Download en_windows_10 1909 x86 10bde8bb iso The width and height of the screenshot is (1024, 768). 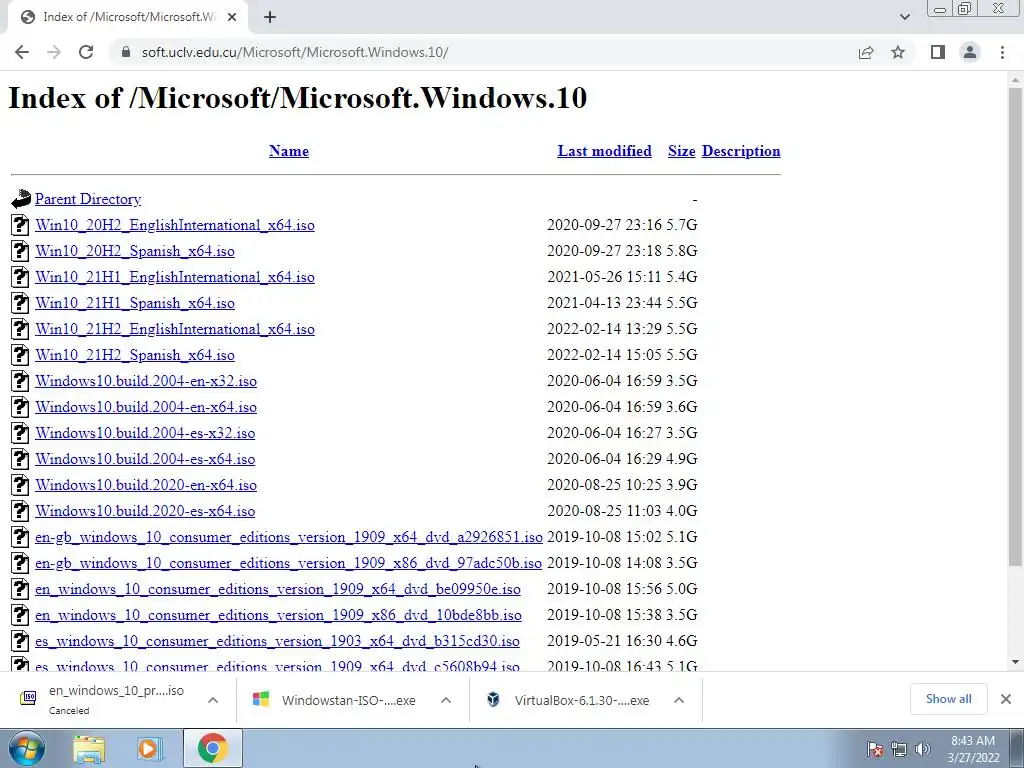(x=278, y=615)
